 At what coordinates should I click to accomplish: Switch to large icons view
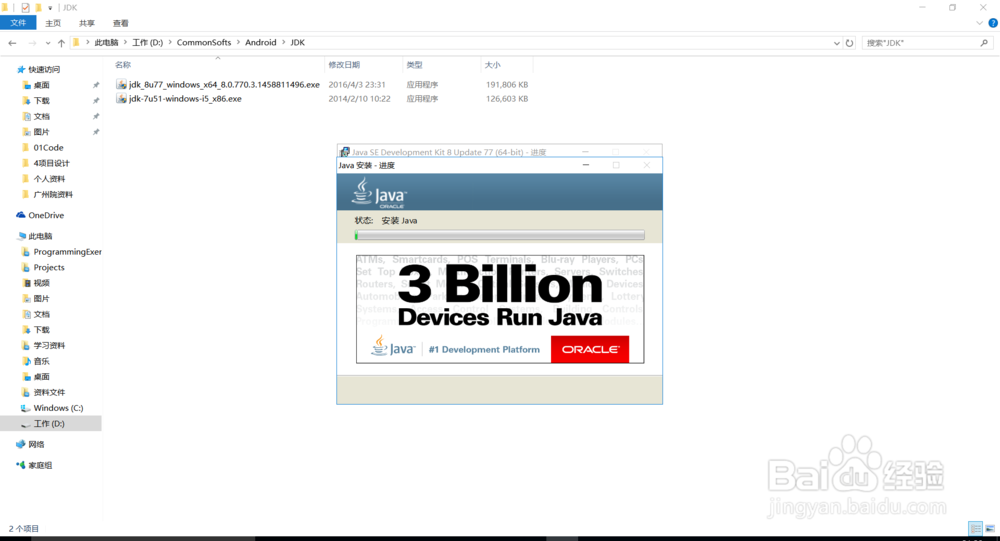(x=990, y=528)
